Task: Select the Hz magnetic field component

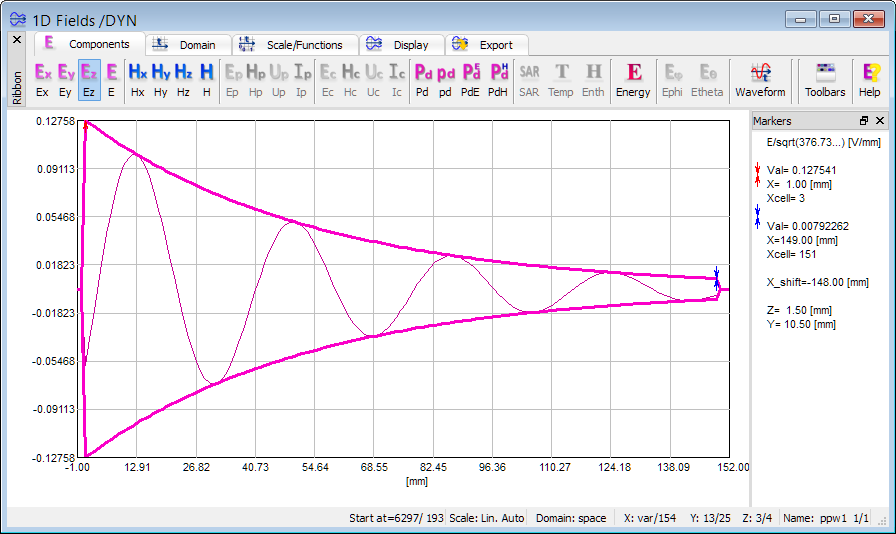Action: (183, 80)
